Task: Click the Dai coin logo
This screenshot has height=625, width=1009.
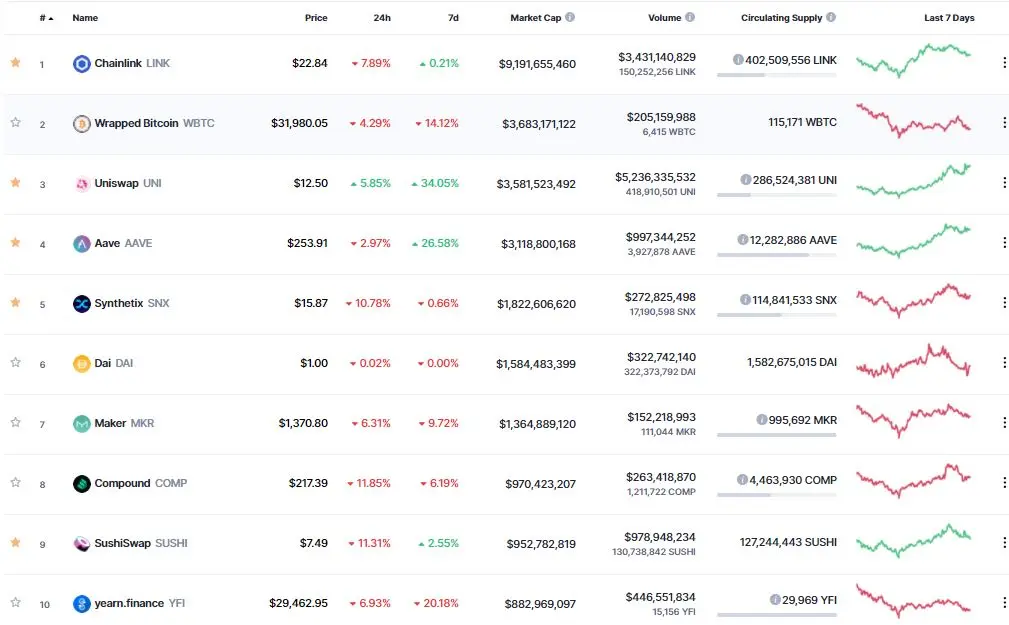Action: [82, 364]
